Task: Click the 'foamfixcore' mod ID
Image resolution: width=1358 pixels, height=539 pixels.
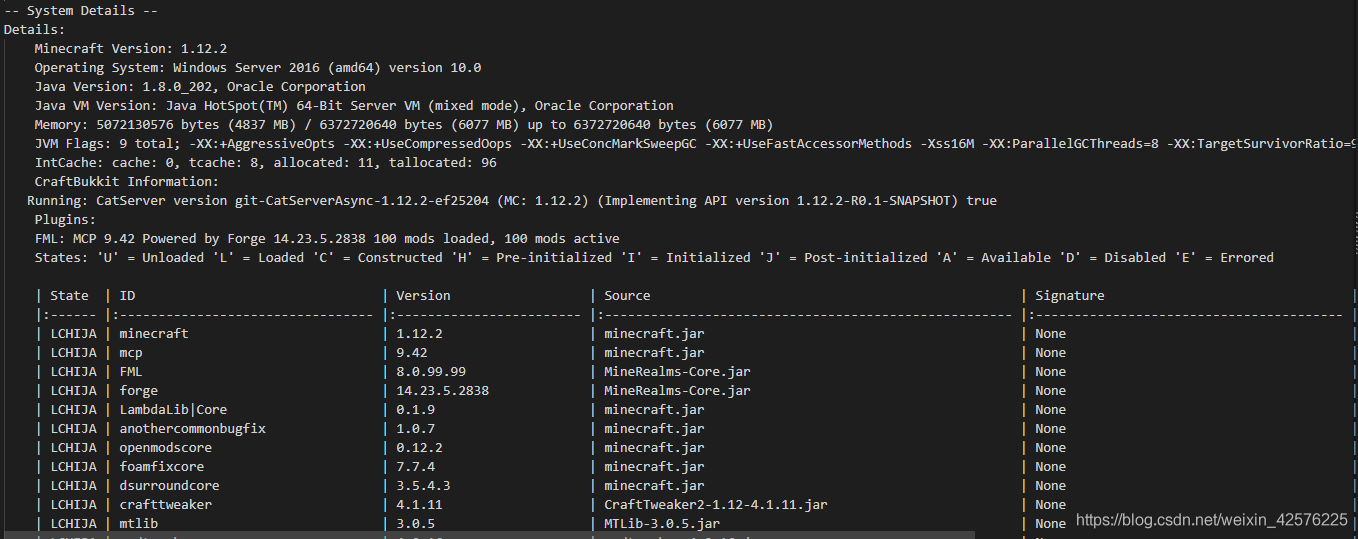Action: (x=161, y=466)
